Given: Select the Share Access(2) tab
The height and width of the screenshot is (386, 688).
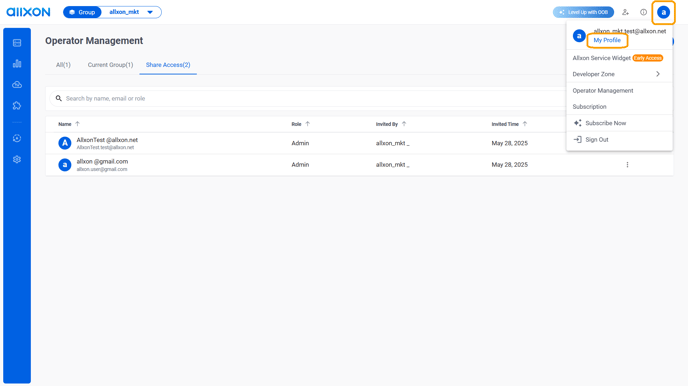Looking at the screenshot, I should pyautogui.click(x=168, y=65).
